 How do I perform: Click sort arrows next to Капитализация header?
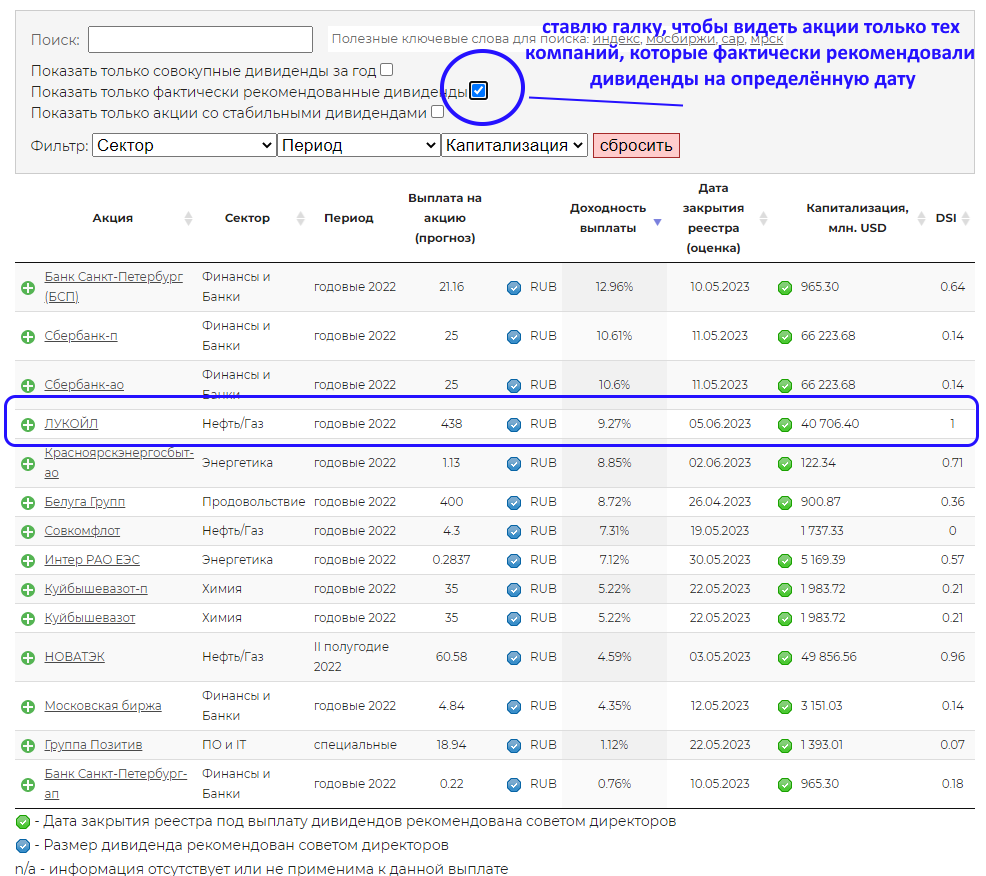pos(921,218)
